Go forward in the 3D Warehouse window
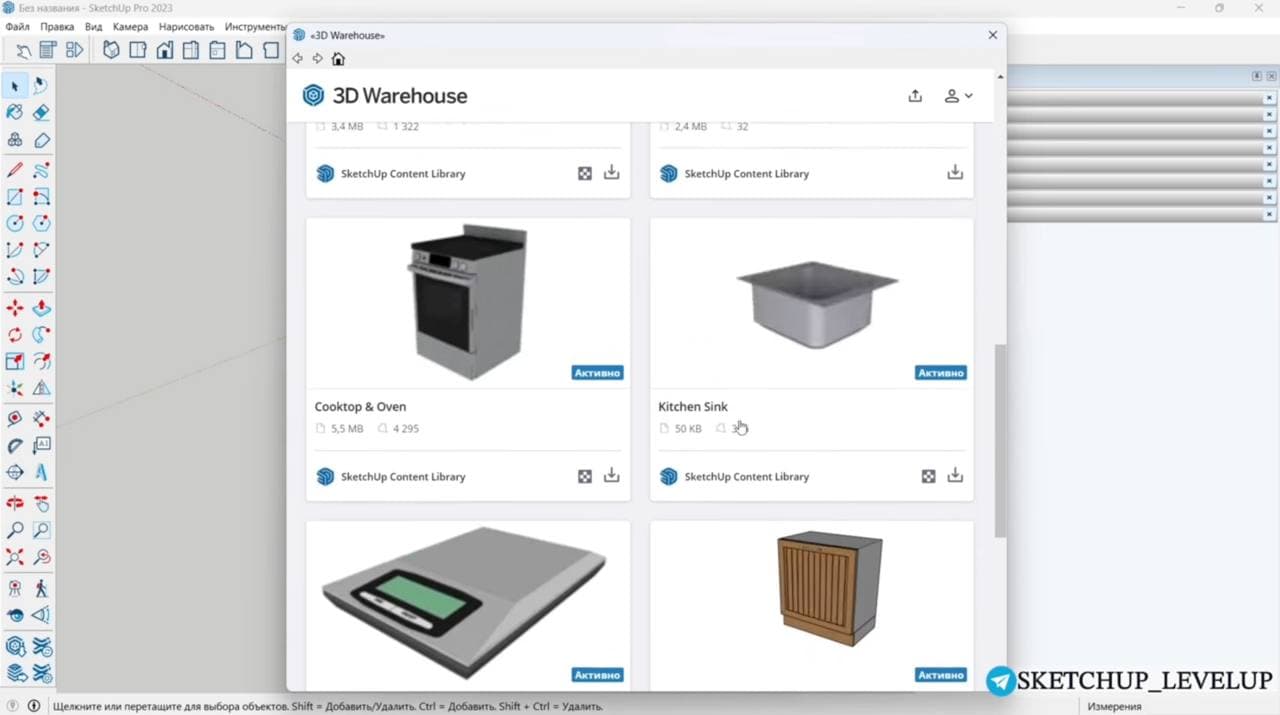 318,59
